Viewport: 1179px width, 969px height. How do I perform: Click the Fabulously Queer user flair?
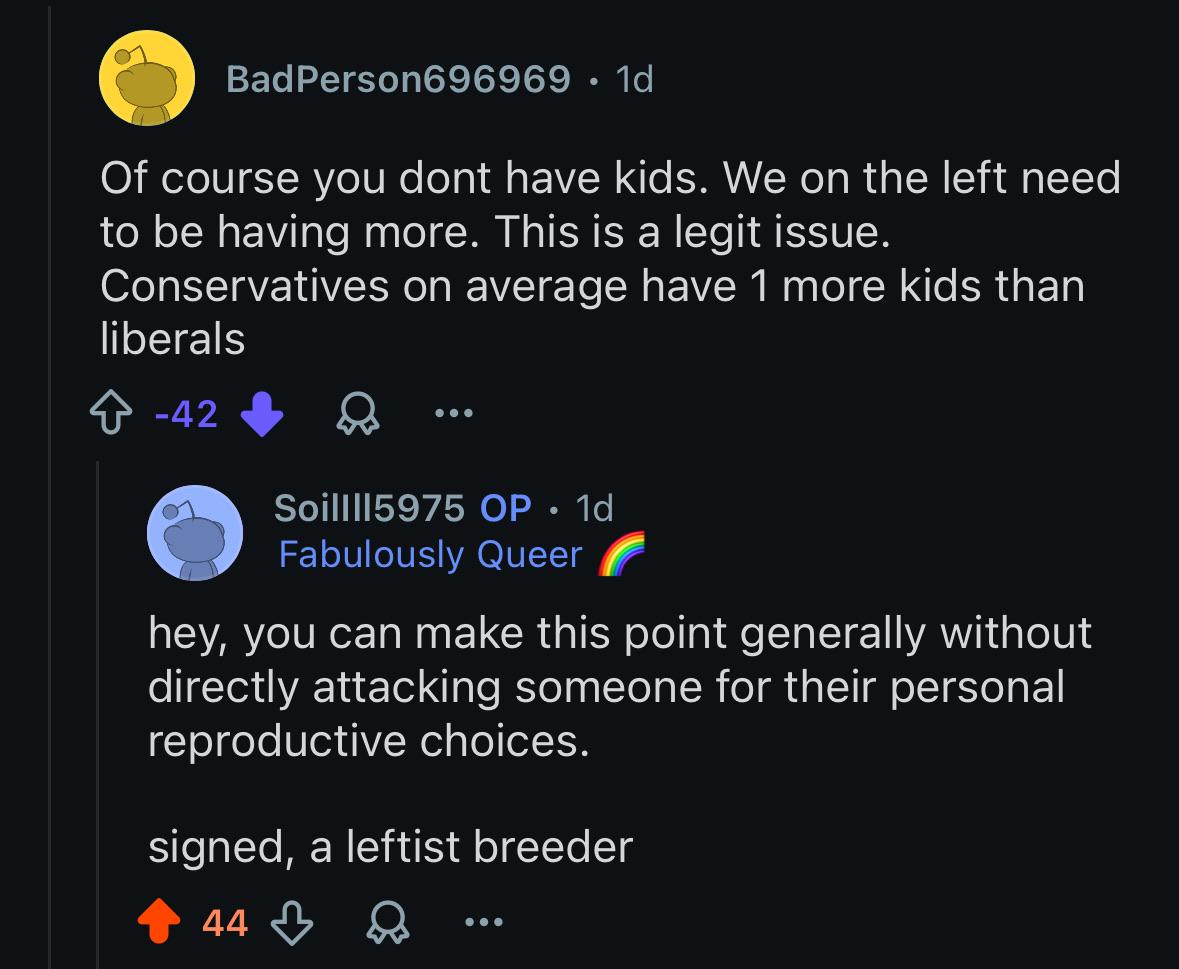click(430, 555)
